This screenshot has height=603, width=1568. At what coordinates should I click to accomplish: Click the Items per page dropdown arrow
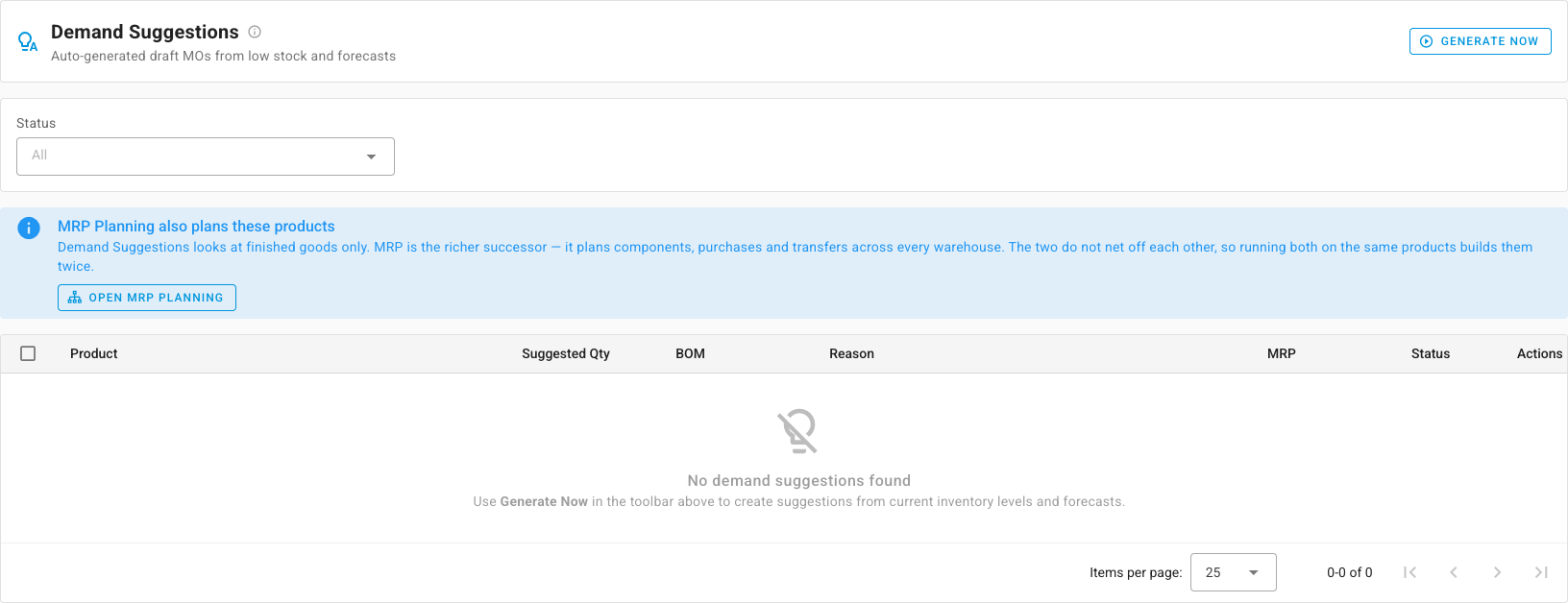click(x=1254, y=572)
